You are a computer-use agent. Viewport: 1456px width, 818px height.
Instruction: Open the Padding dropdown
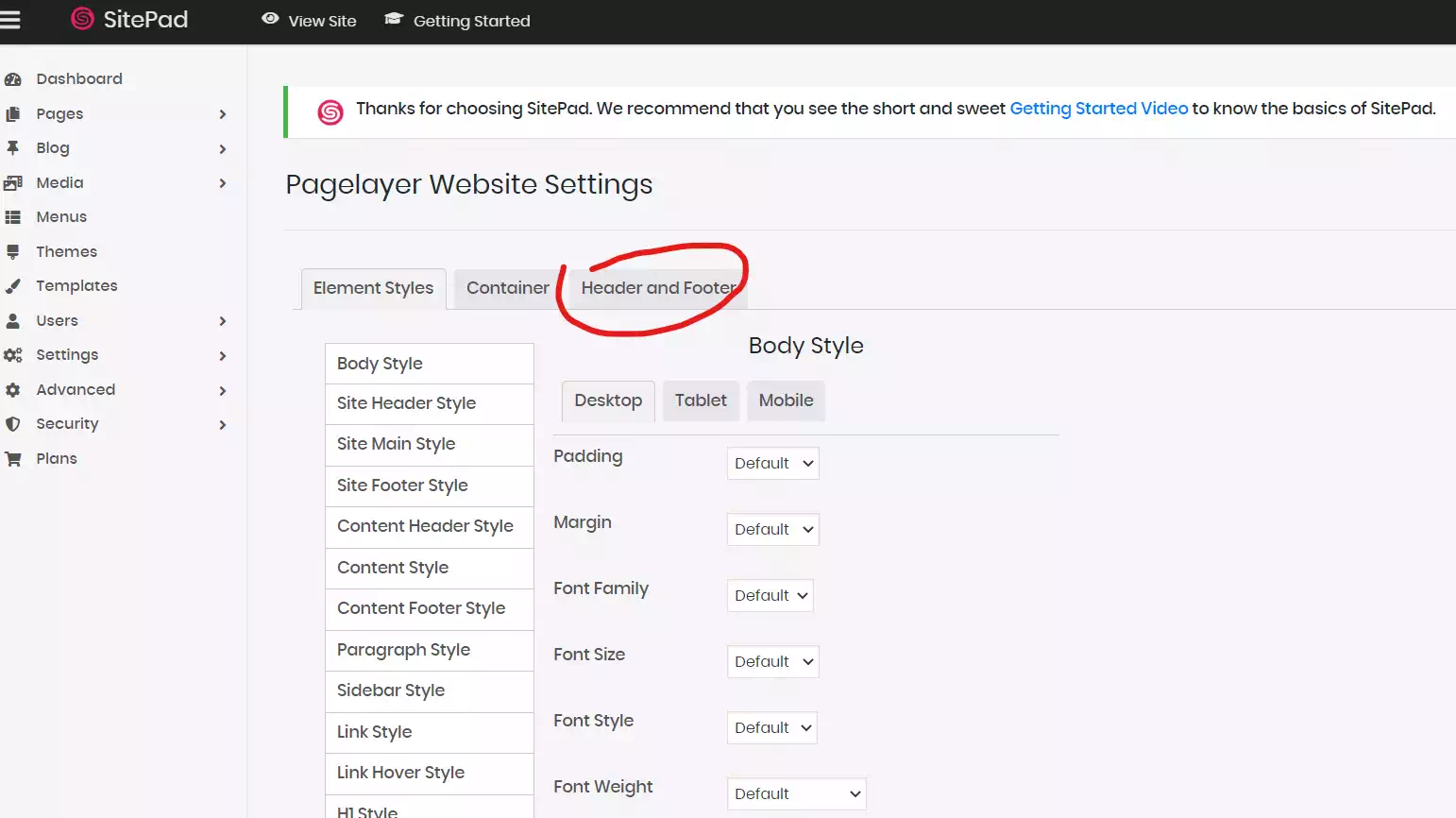[773, 464]
